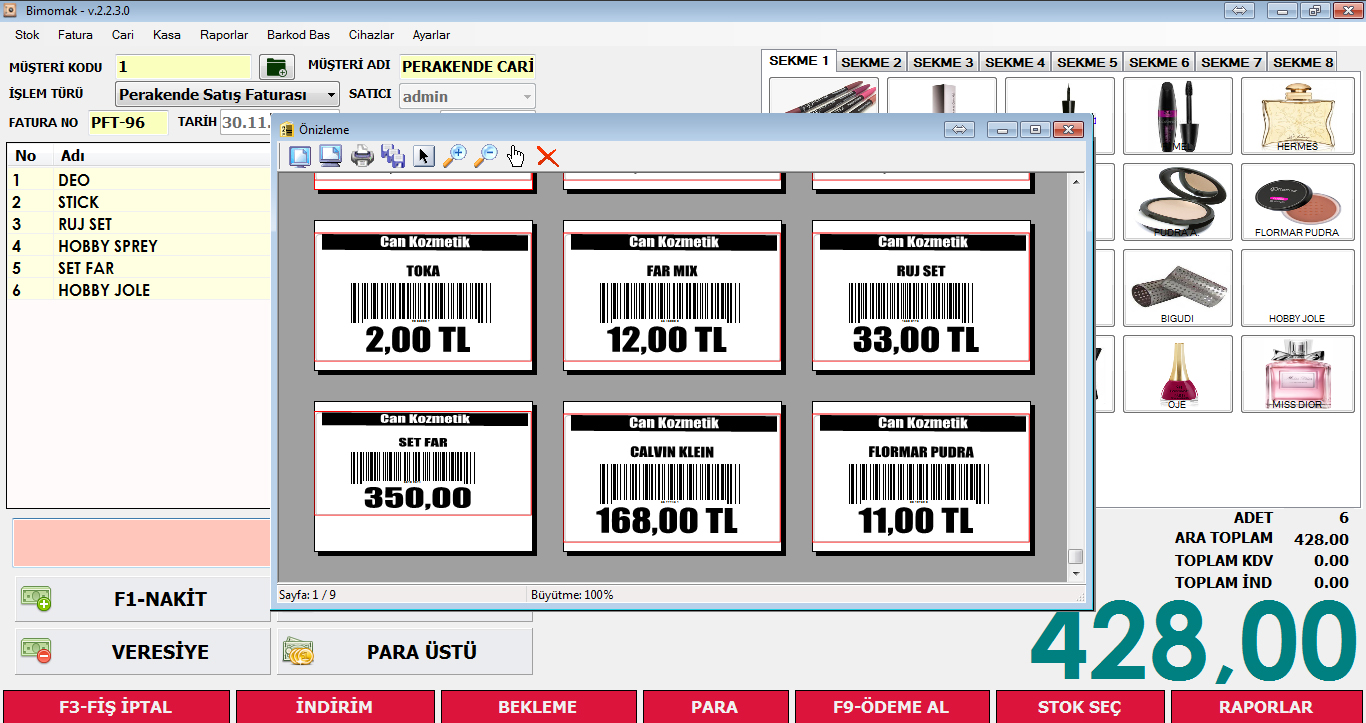Close preview with the red X toolbar icon
Image resolution: width=1366 pixels, height=723 pixels.
tap(547, 156)
